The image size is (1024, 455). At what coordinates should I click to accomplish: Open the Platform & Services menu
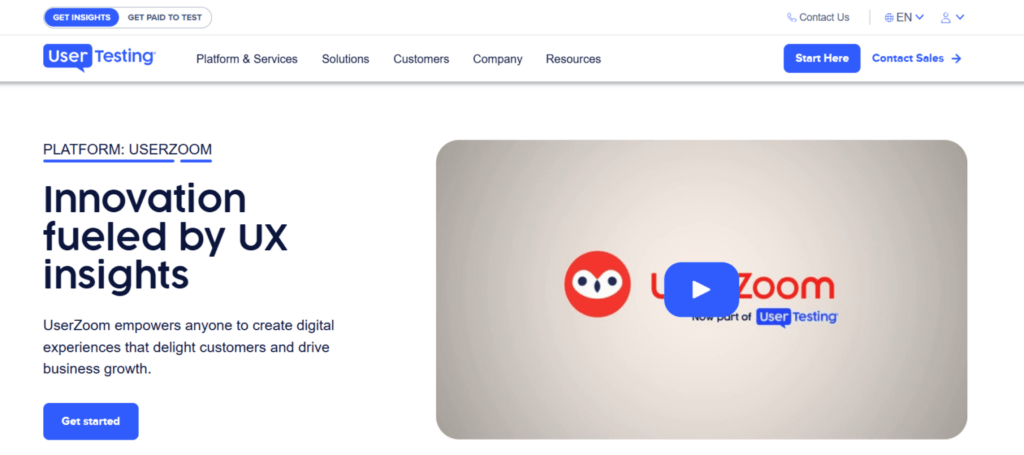pyautogui.click(x=246, y=59)
